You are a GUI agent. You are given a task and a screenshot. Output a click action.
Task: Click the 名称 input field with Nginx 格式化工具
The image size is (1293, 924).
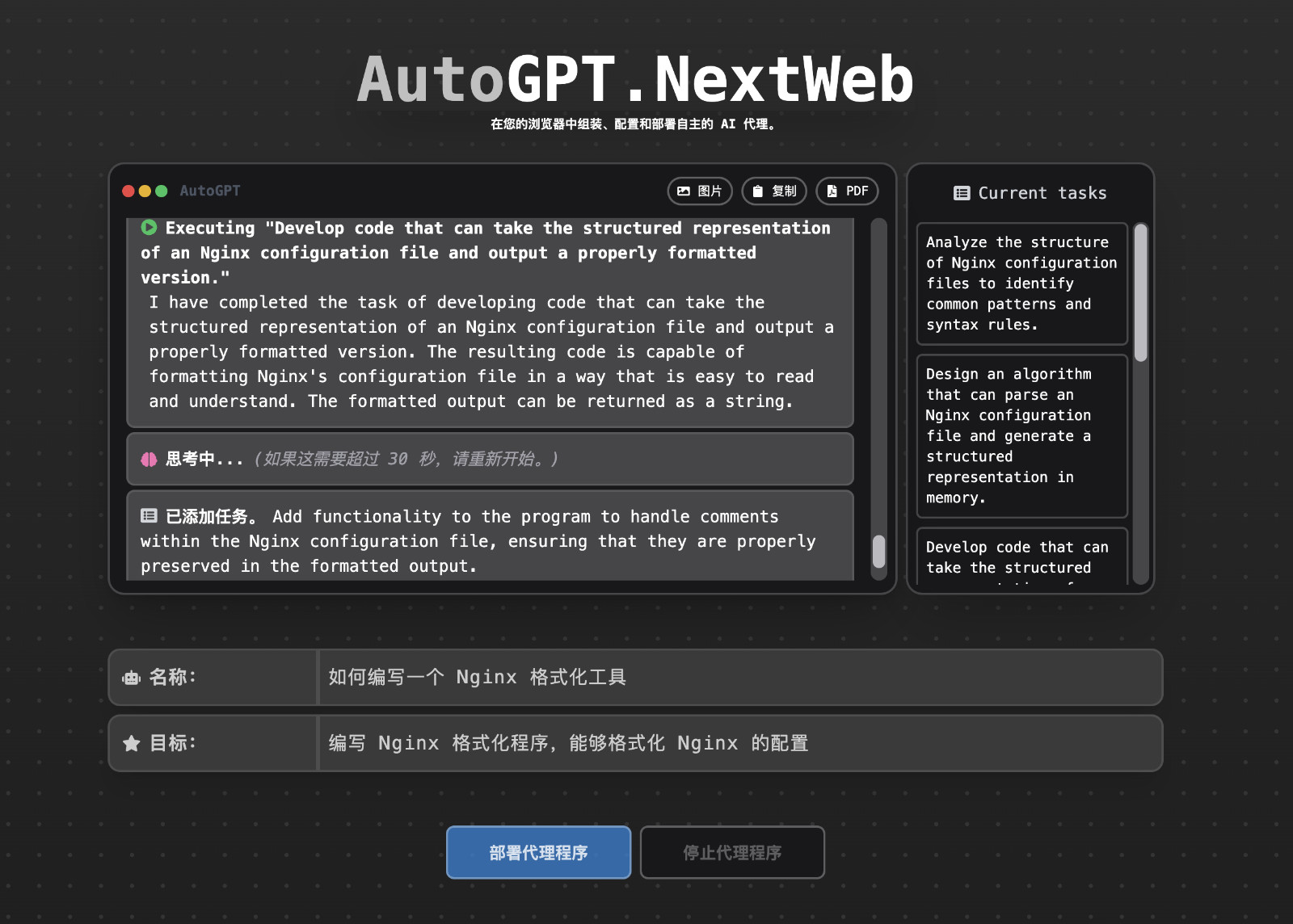coord(740,677)
